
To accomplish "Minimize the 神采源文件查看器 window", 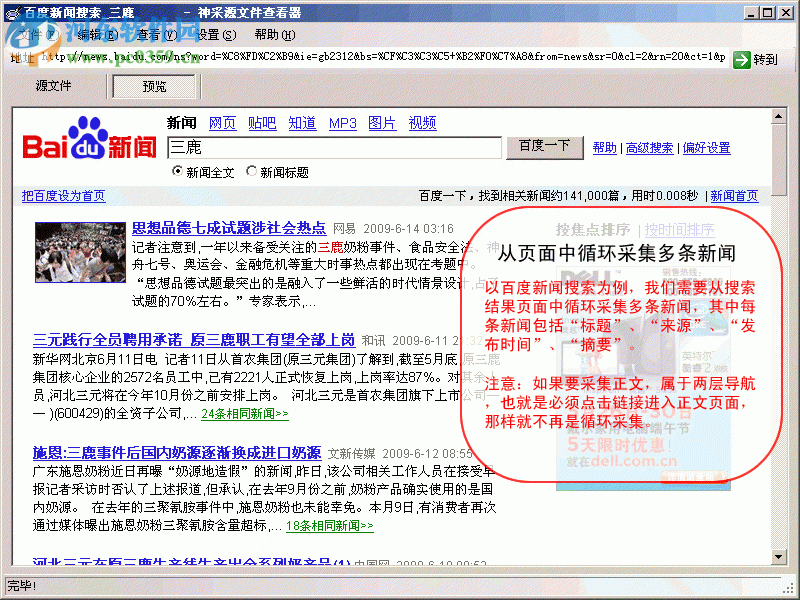I will tap(751, 13).
